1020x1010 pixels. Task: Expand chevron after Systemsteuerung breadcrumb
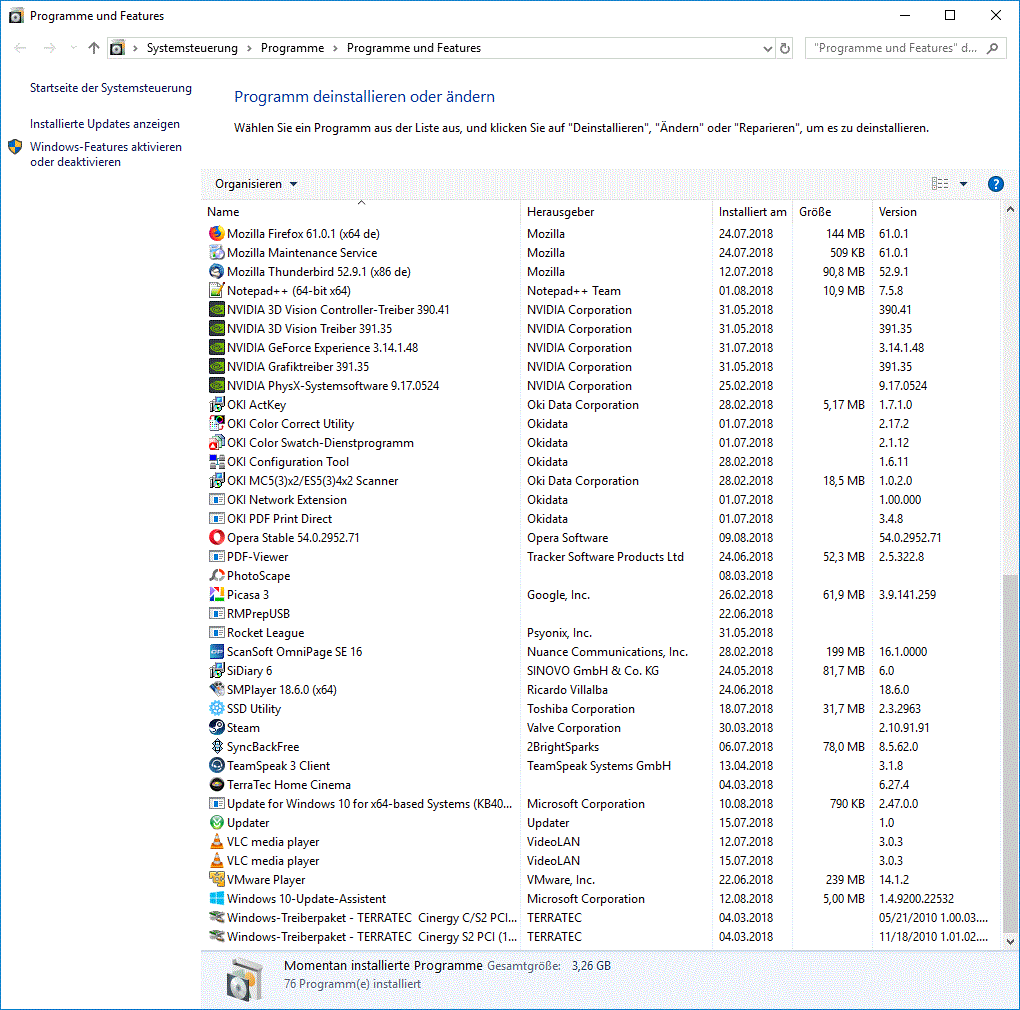pos(249,48)
